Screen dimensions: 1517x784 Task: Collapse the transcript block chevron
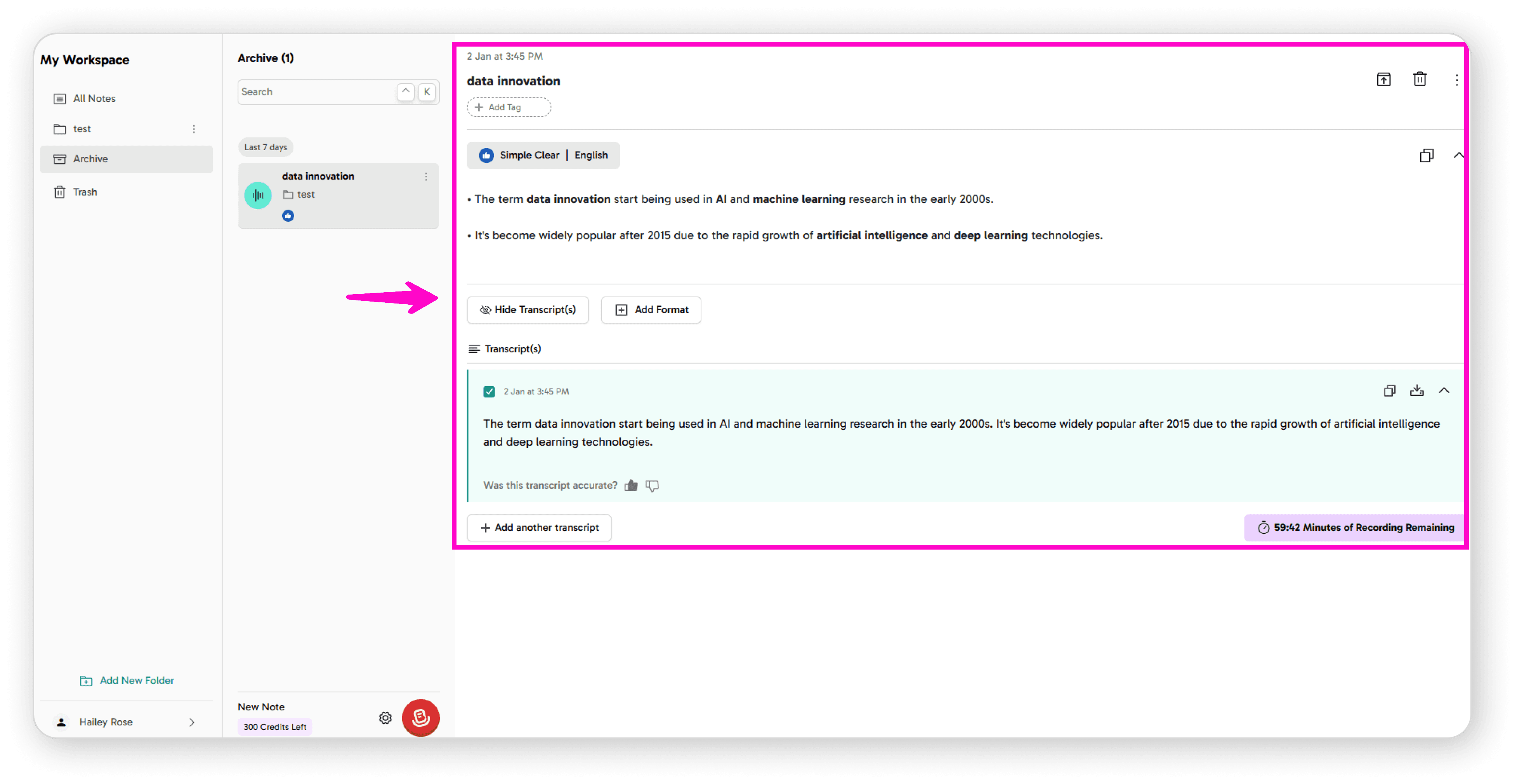(x=1444, y=391)
